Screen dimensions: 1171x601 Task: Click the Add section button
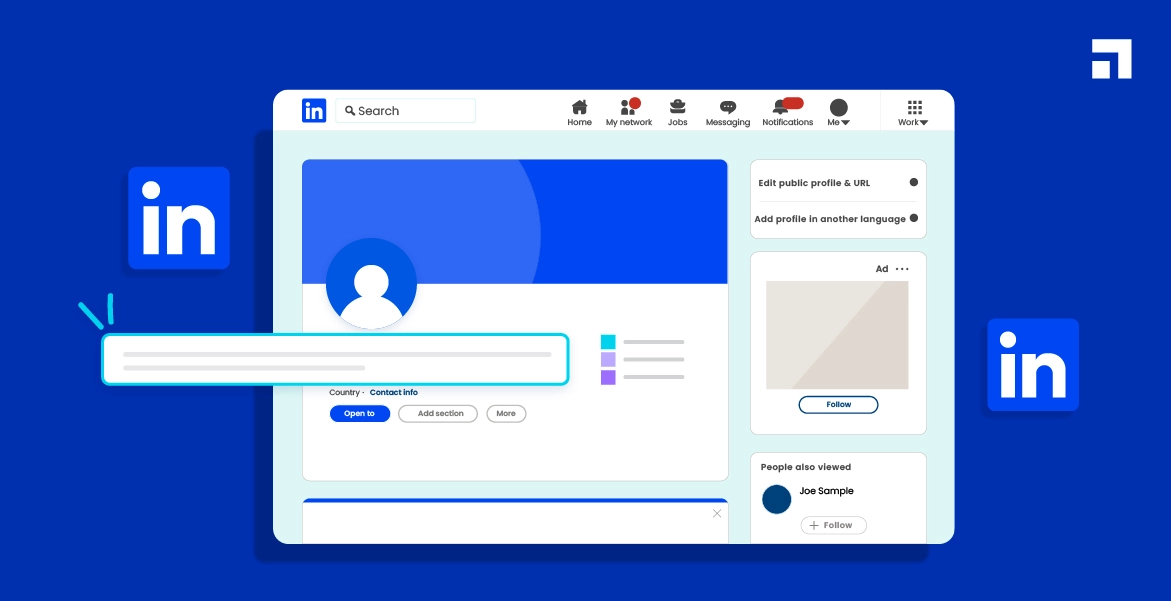tap(438, 414)
